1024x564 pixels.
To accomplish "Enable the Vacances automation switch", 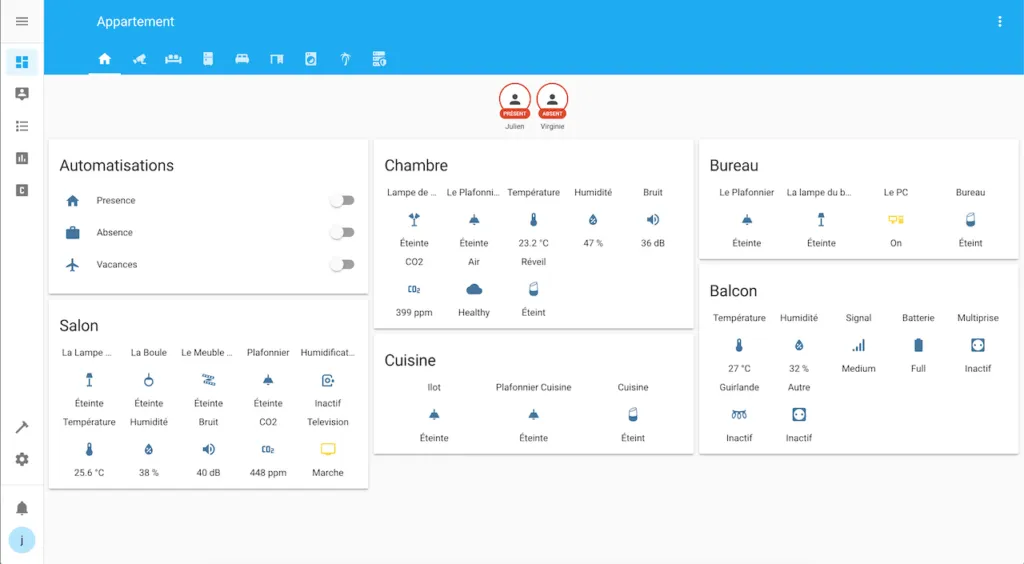I will pos(342,264).
